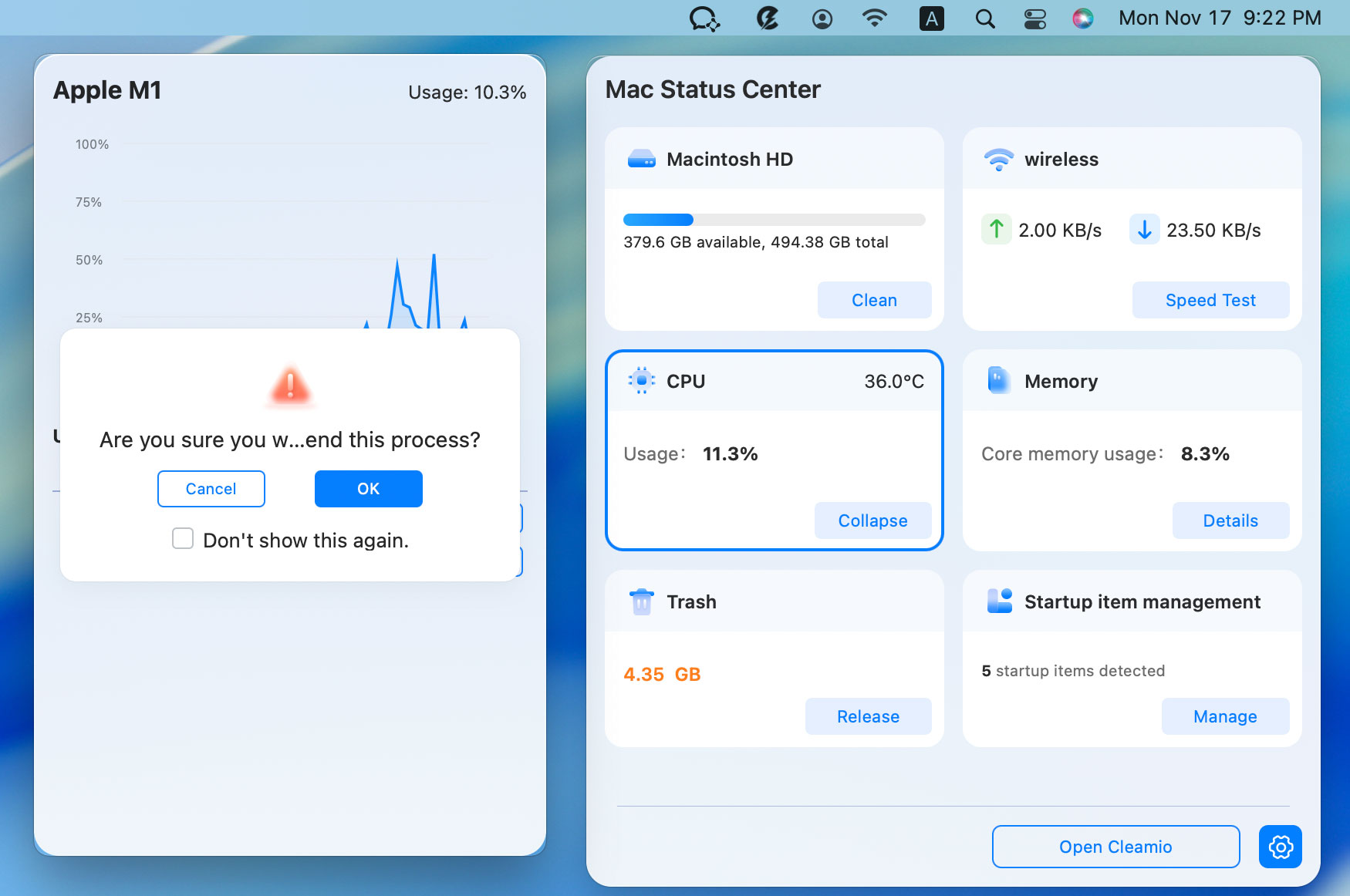Open Siri from the menu bar

(1082, 18)
